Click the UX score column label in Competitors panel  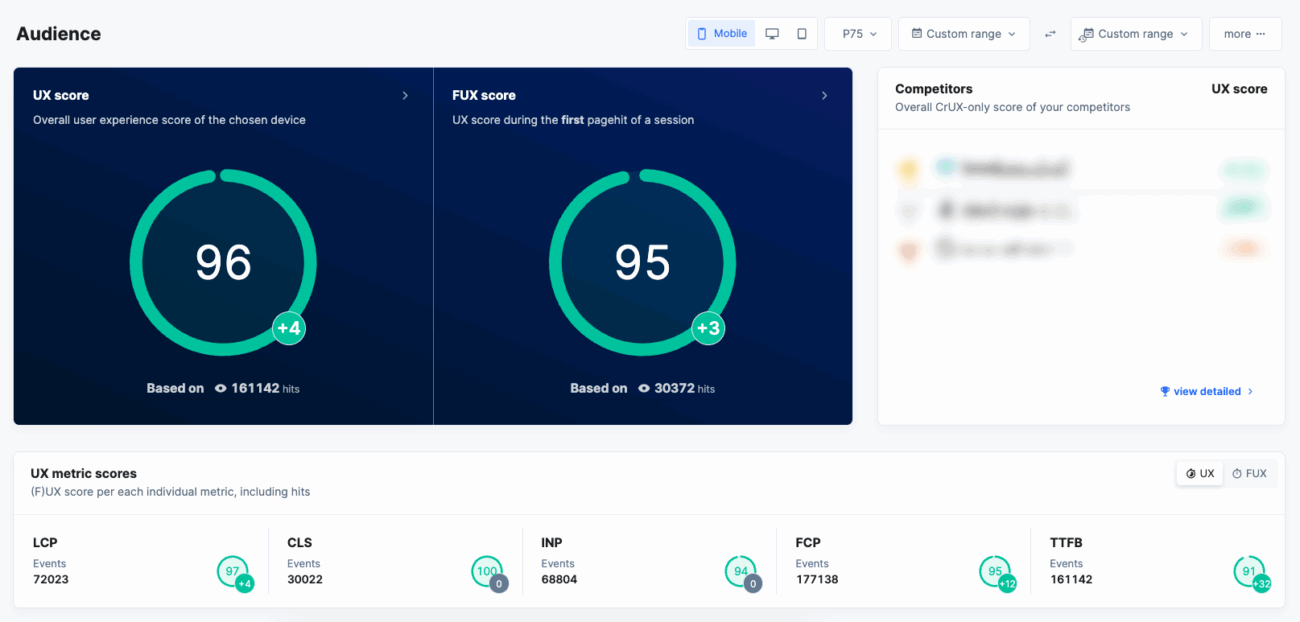(x=1239, y=89)
